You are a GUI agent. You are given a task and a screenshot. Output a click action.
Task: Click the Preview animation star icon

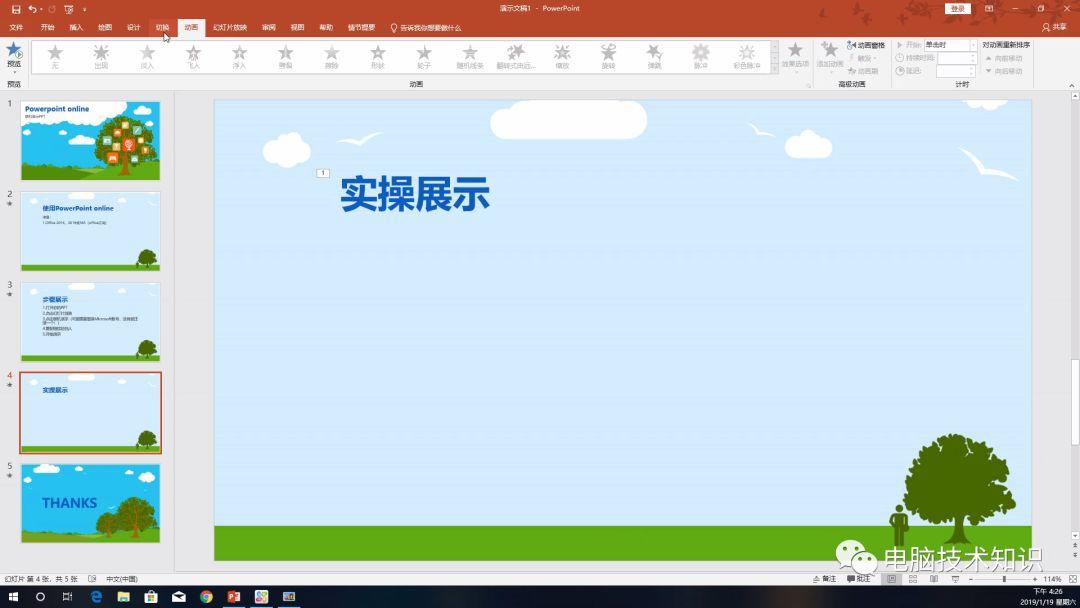tap(14, 50)
